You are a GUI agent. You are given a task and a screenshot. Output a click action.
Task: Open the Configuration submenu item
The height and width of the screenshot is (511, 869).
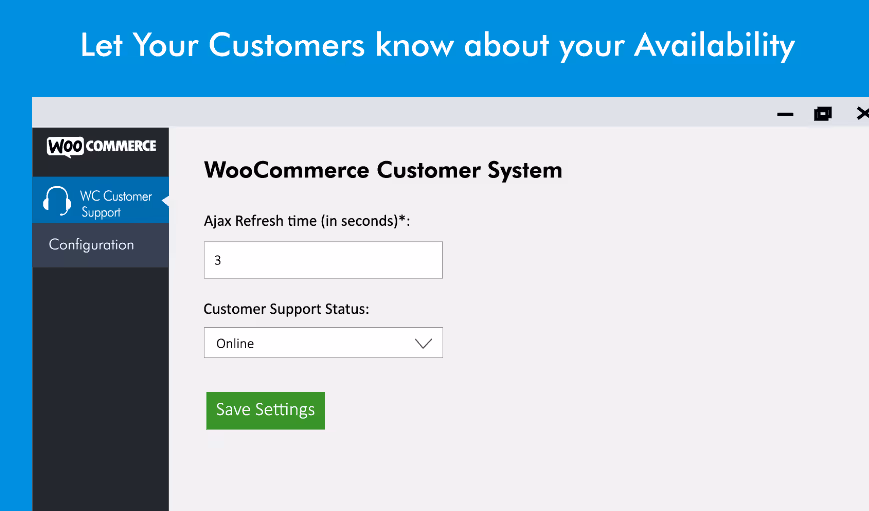point(100,245)
